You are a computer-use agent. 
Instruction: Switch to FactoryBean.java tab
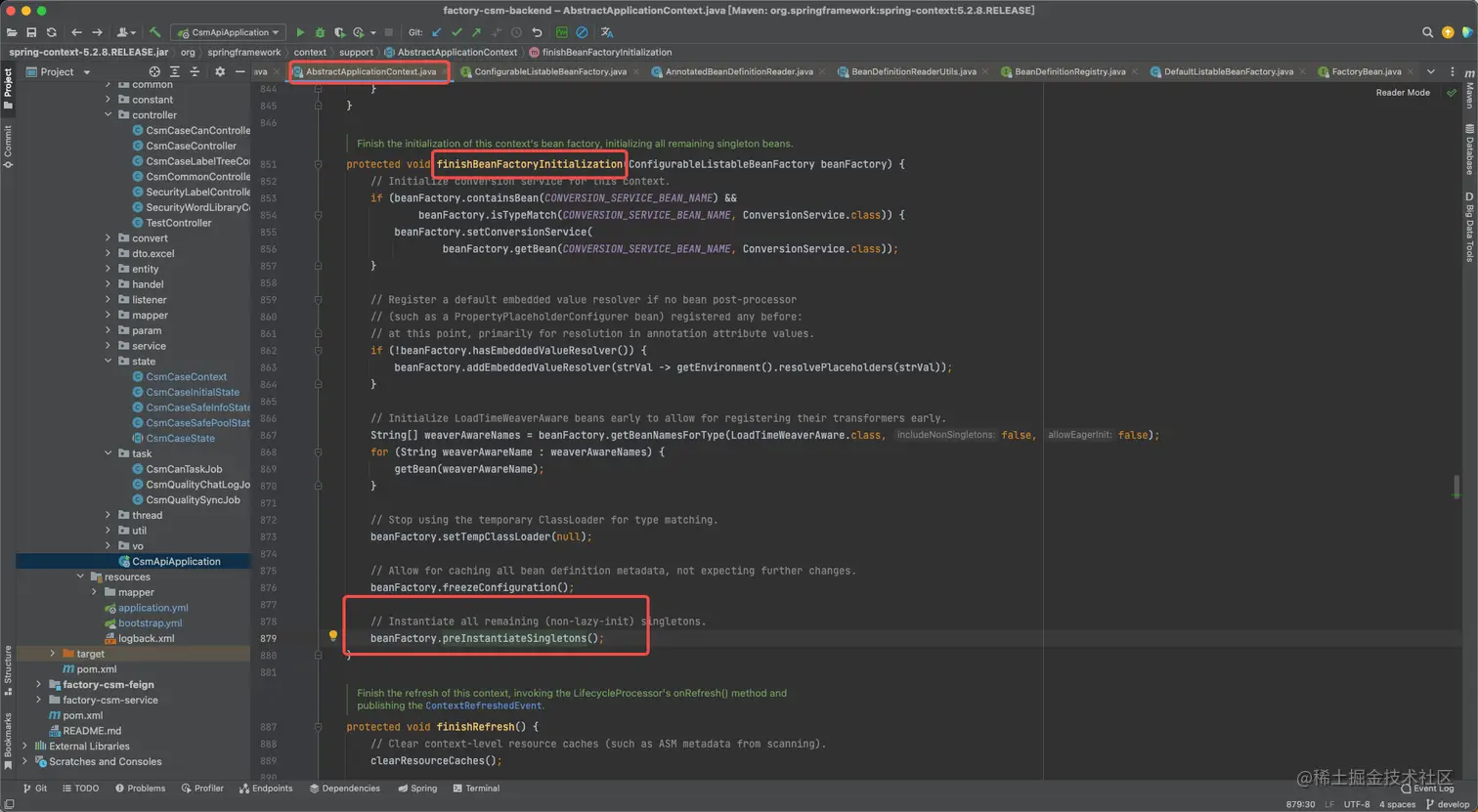(x=1366, y=71)
